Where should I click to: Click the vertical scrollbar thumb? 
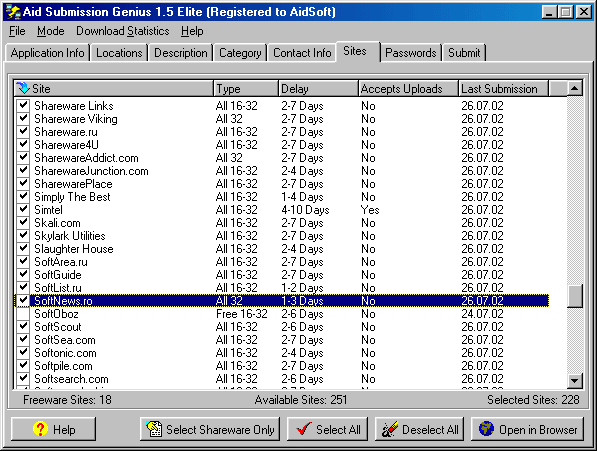pyautogui.click(x=575, y=296)
